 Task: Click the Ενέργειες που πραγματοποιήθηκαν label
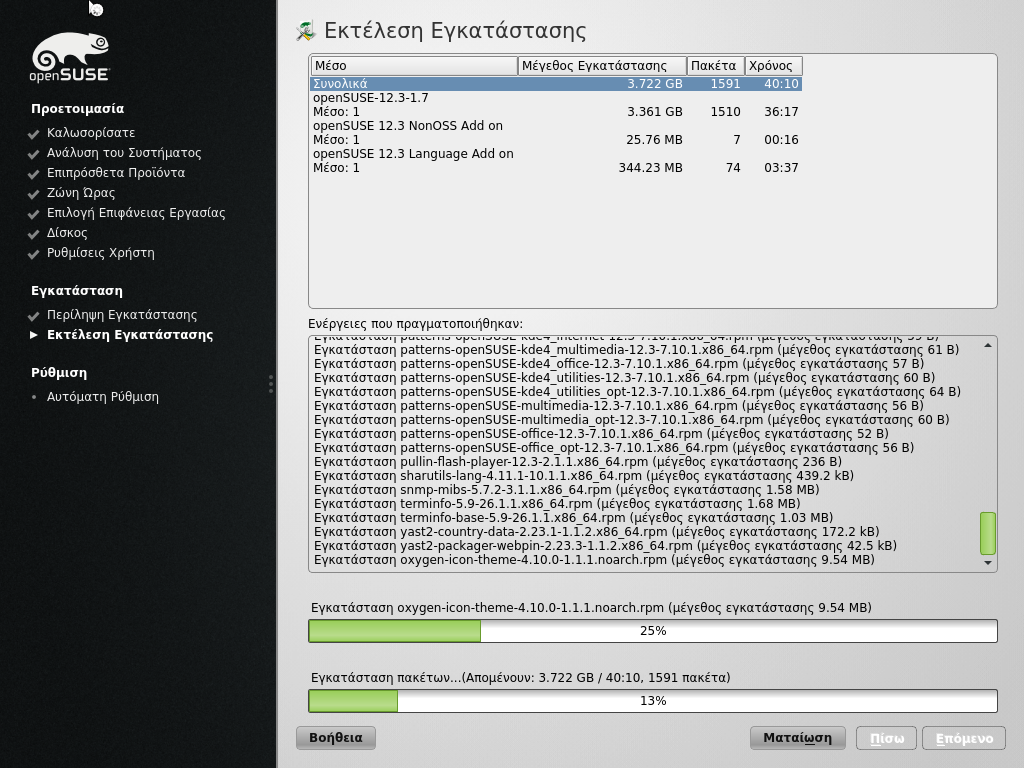coord(415,324)
